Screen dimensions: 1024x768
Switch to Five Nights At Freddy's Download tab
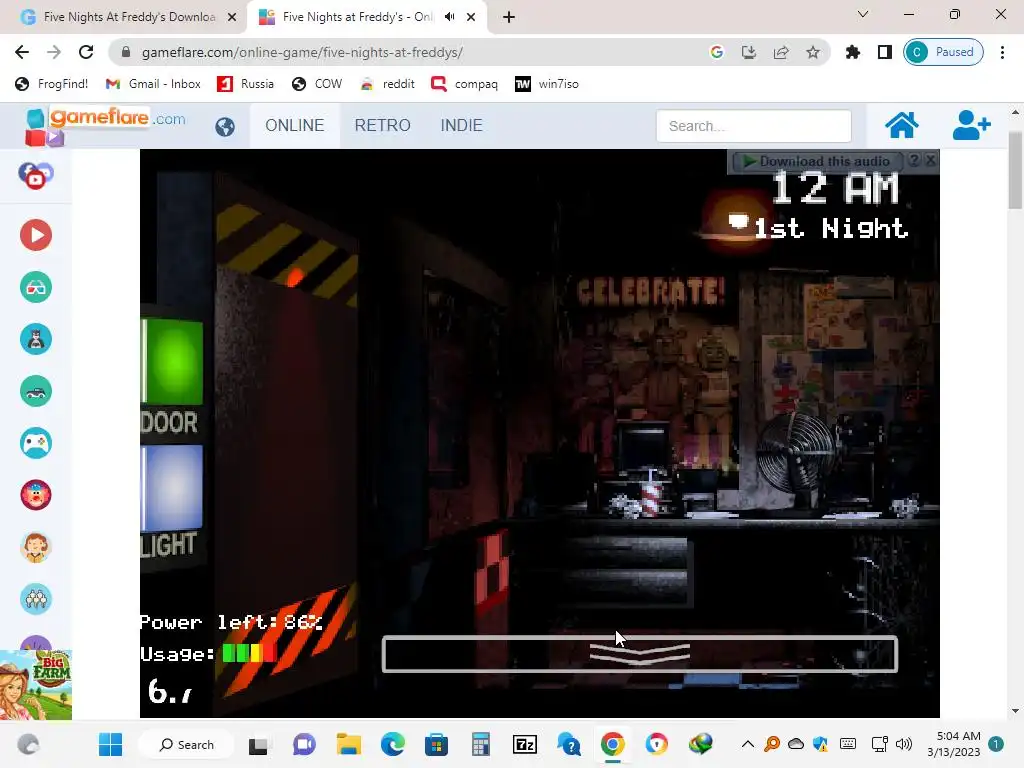click(x=129, y=17)
